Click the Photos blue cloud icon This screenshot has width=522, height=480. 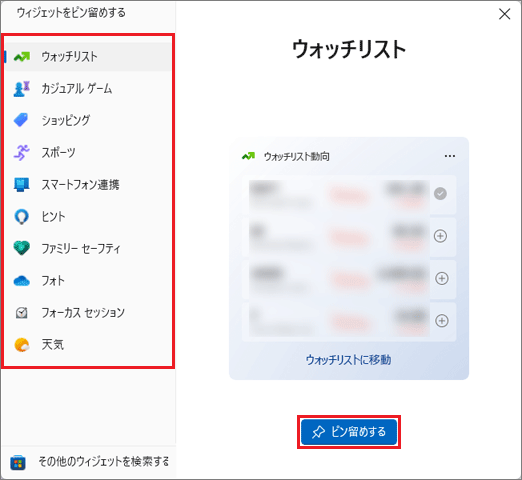click(x=22, y=281)
